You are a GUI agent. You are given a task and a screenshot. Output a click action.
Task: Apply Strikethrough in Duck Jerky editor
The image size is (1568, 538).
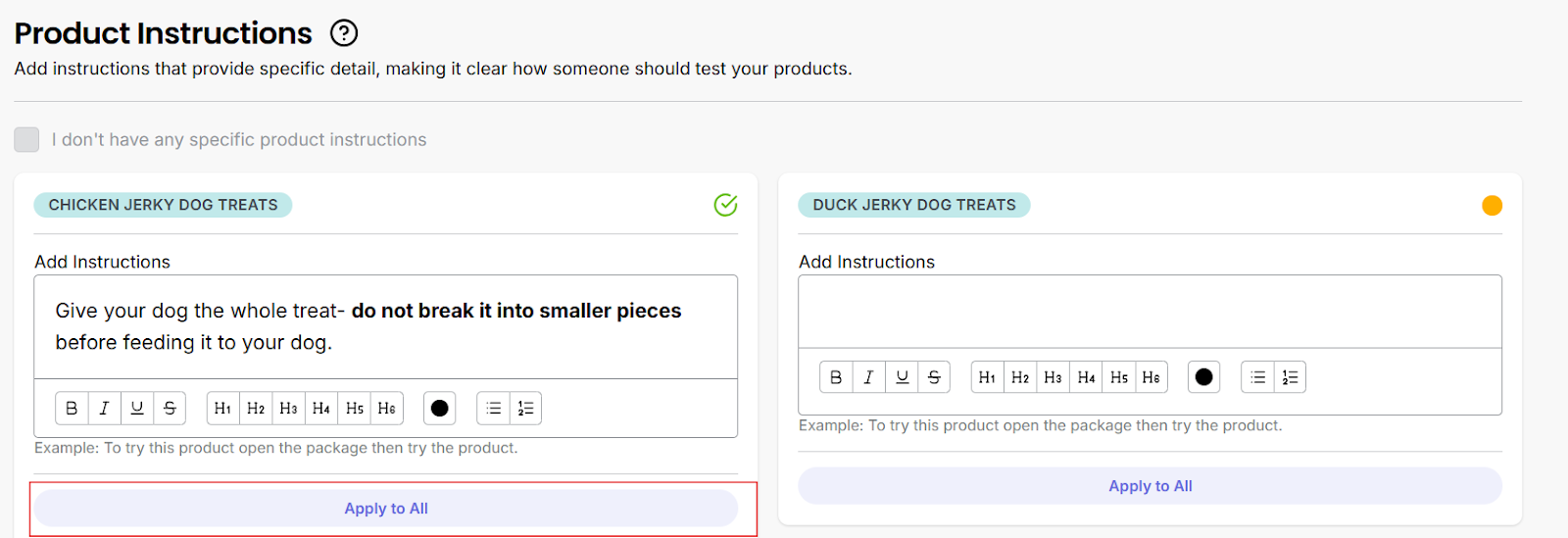pos(934,377)
